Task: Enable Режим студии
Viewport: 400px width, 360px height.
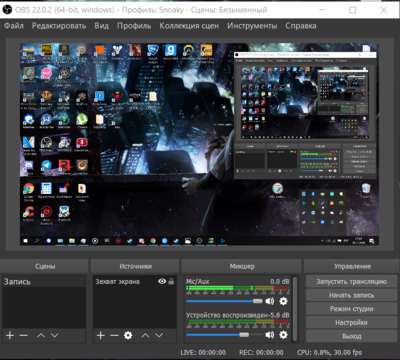Action: point(351,309)
